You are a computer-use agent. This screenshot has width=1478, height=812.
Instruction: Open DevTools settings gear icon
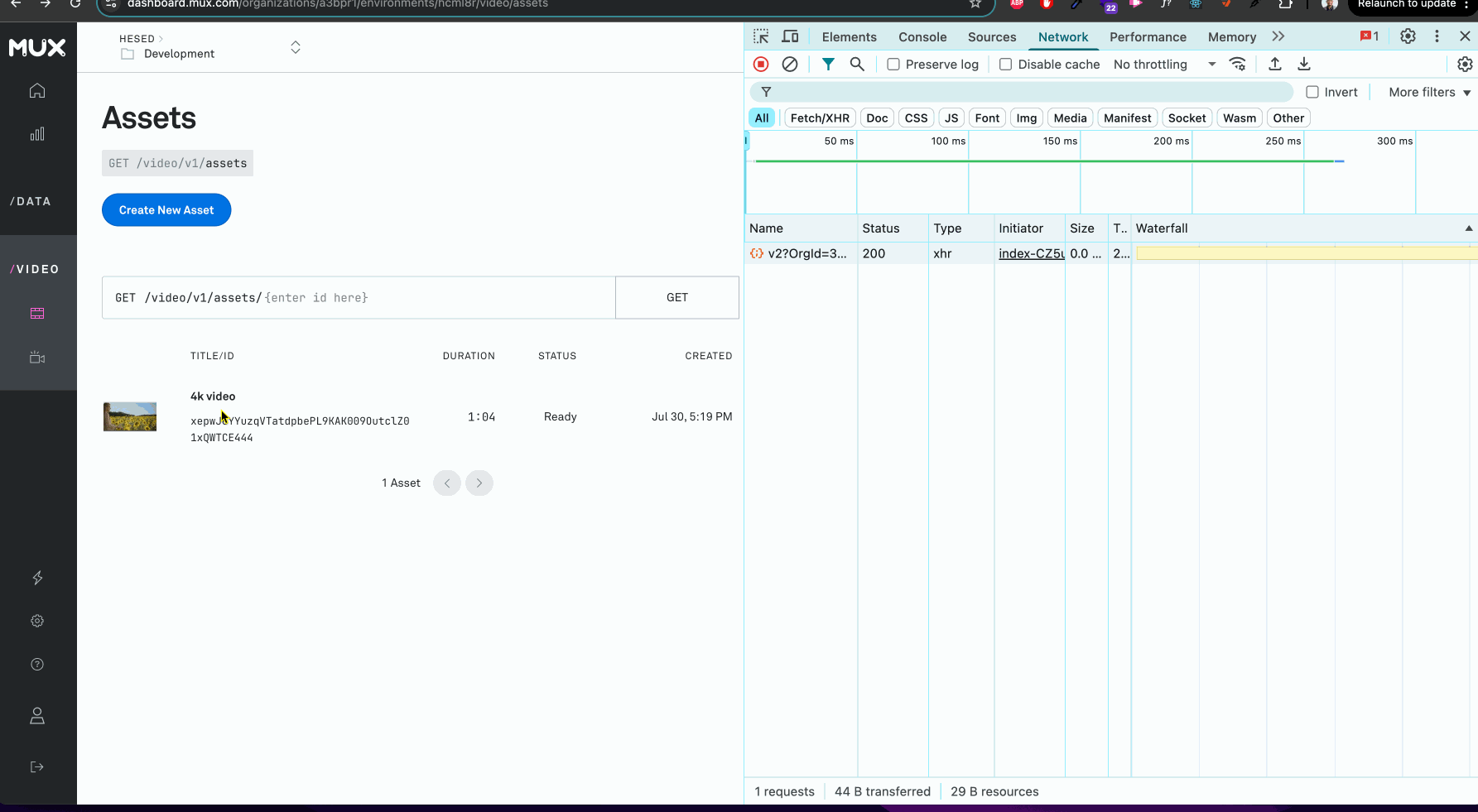coord(1408,36)
